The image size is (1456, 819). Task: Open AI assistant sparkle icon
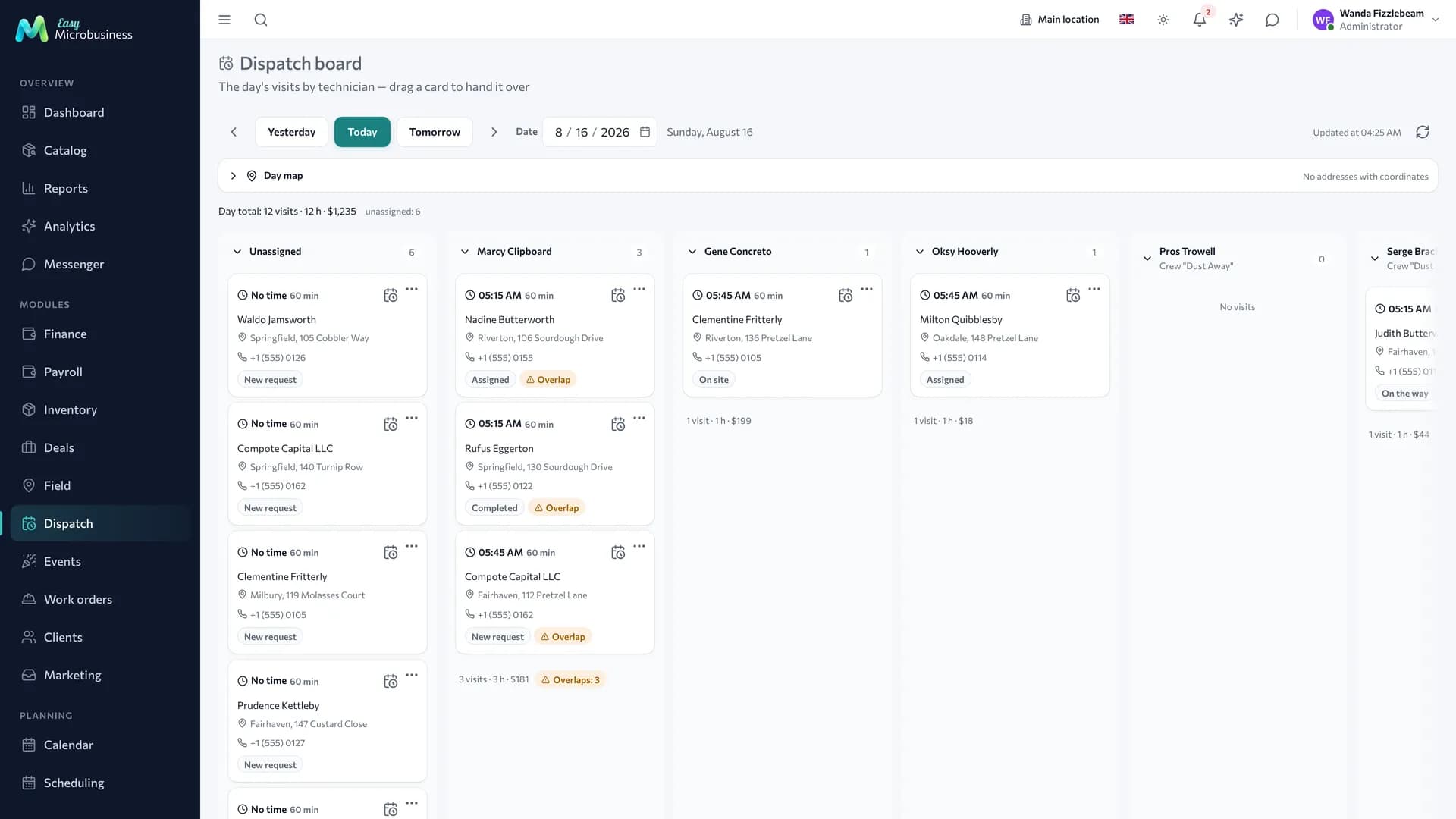[x=1236, y=20]
